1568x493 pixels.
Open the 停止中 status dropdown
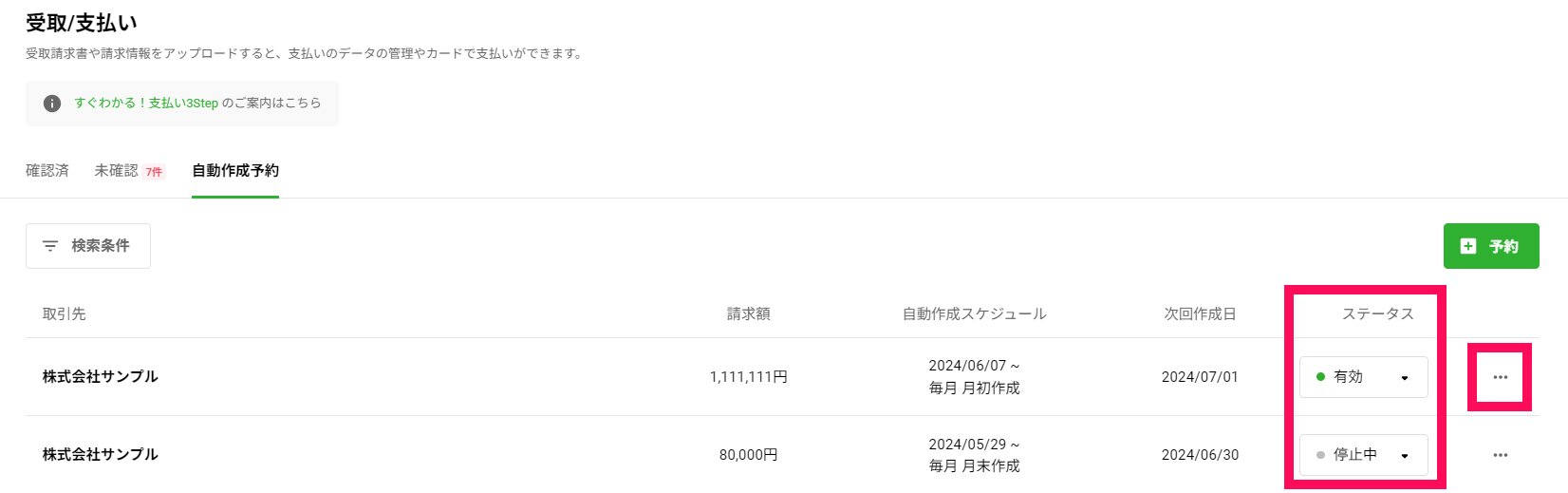[1364, 455]
